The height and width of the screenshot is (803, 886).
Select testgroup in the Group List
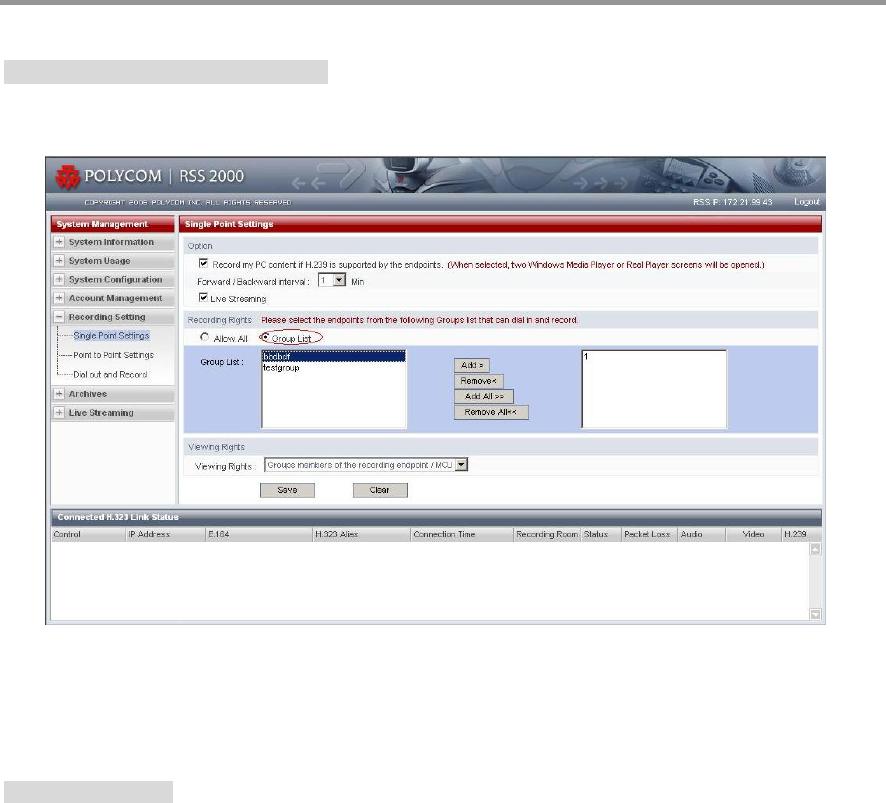(x=333, y=367)
